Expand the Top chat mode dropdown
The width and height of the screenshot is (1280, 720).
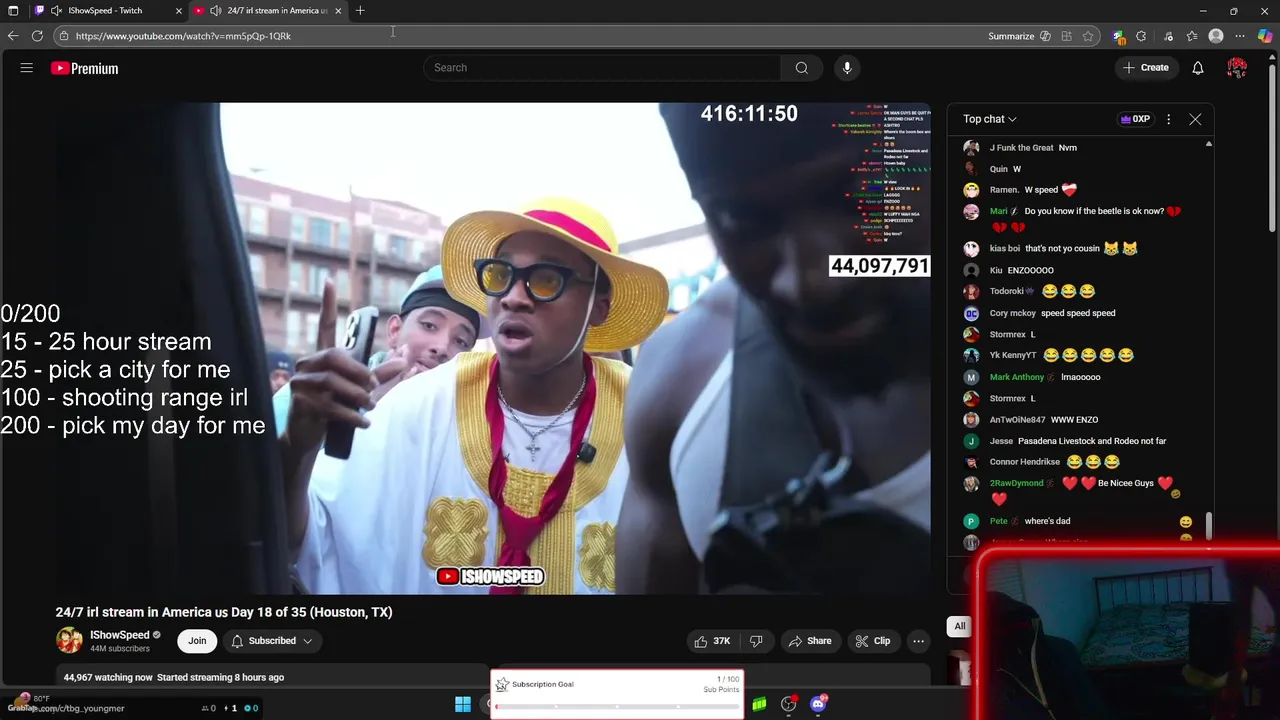pyautogui.click(x=990, y=119)
